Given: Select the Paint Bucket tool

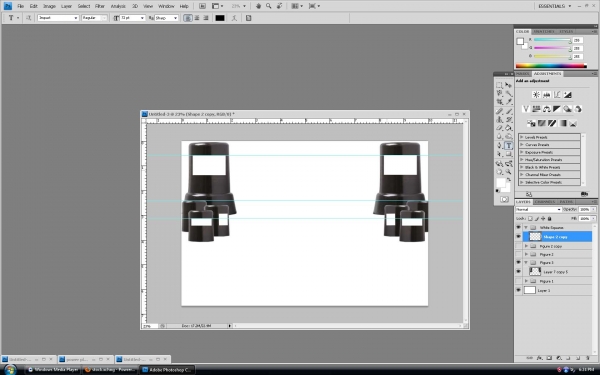Looking at the screenshot, I should click(509, 128).
